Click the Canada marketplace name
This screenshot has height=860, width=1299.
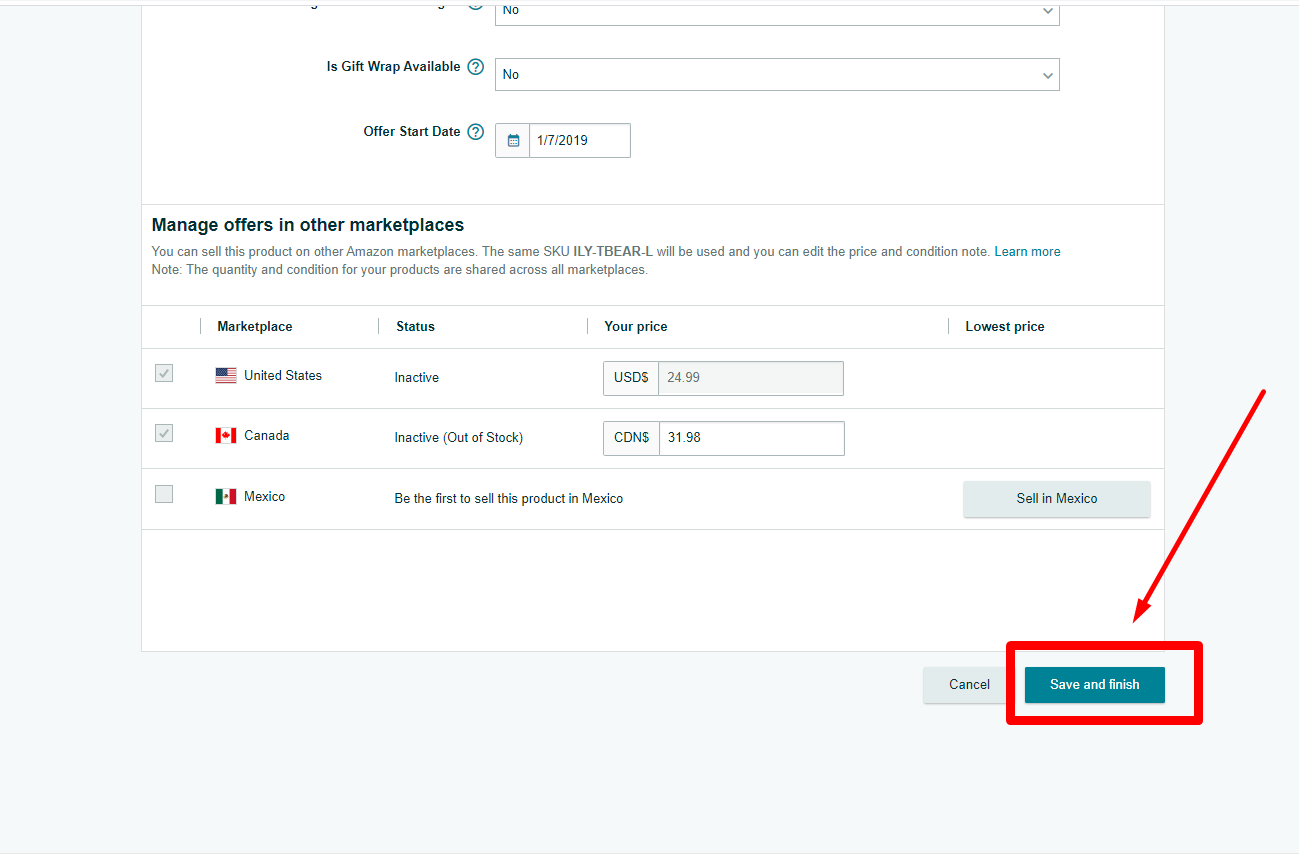[267, 436]
